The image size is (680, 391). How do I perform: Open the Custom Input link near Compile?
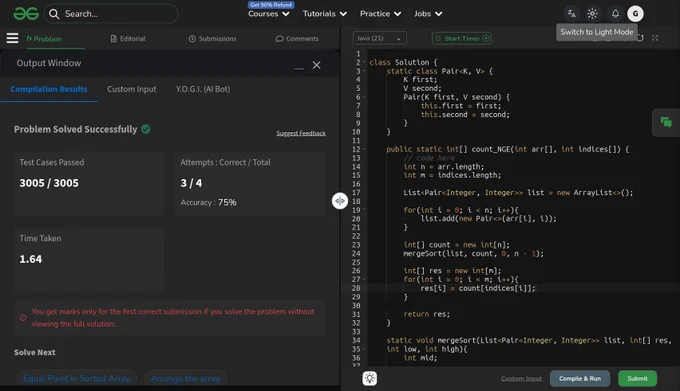521,378
